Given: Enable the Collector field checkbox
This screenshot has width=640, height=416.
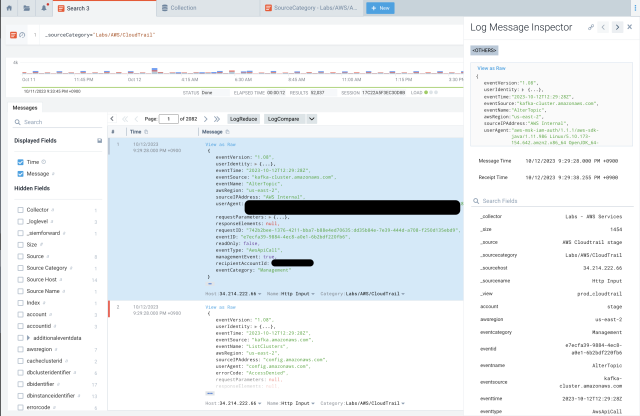Looking at the screenshot, I should coord(20,210).
